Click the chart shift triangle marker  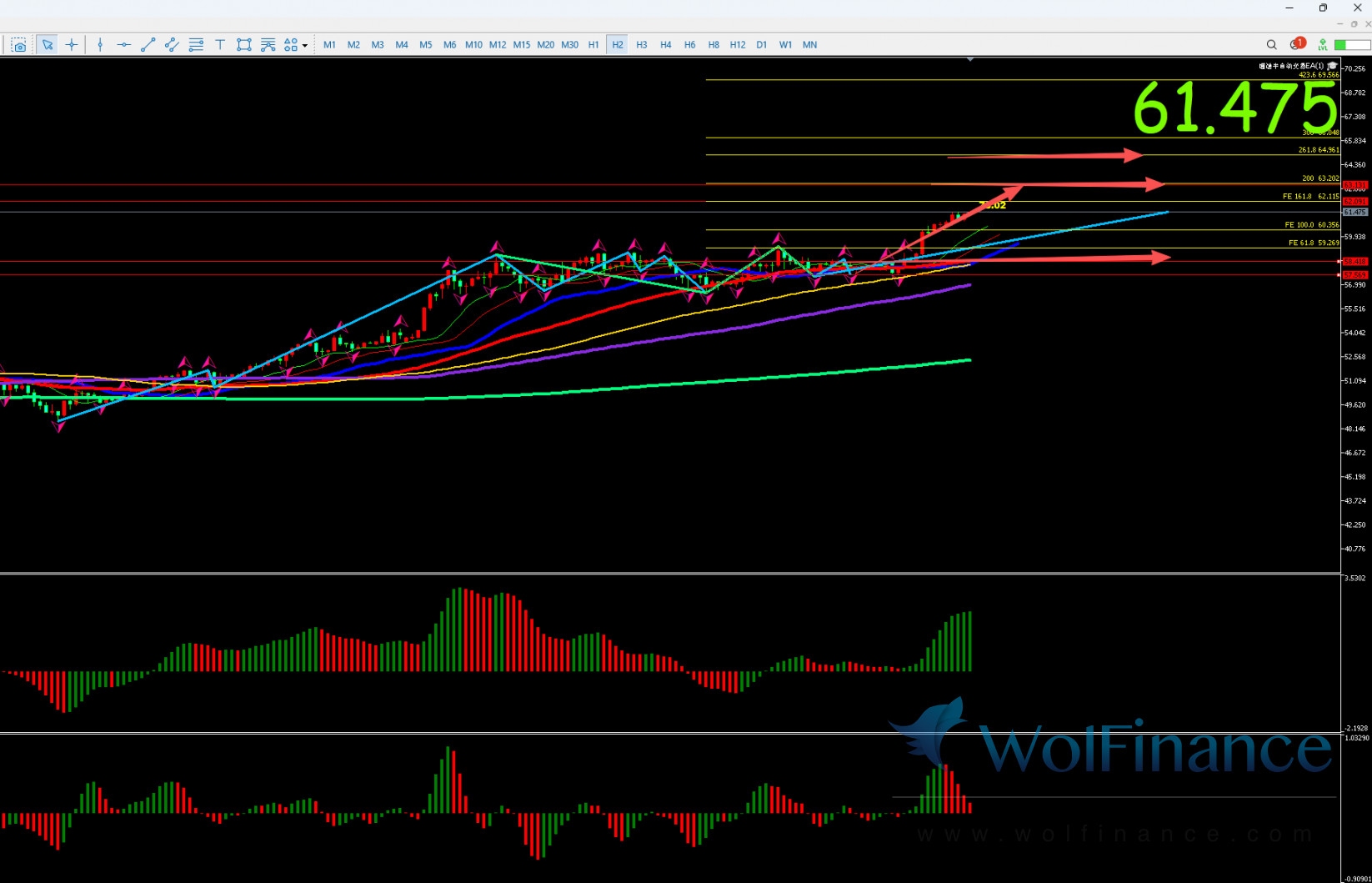click(x=970, y=59)
